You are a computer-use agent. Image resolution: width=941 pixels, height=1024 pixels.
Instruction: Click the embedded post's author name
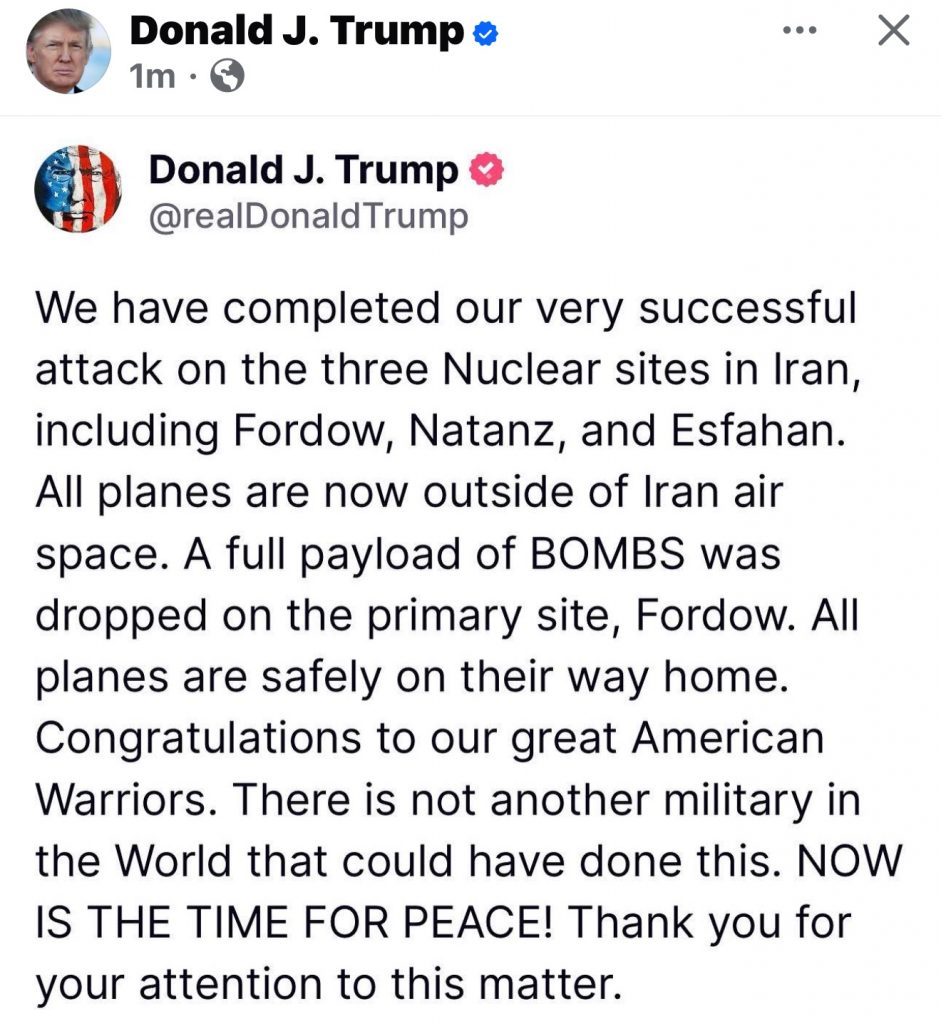tap(303, 171)
